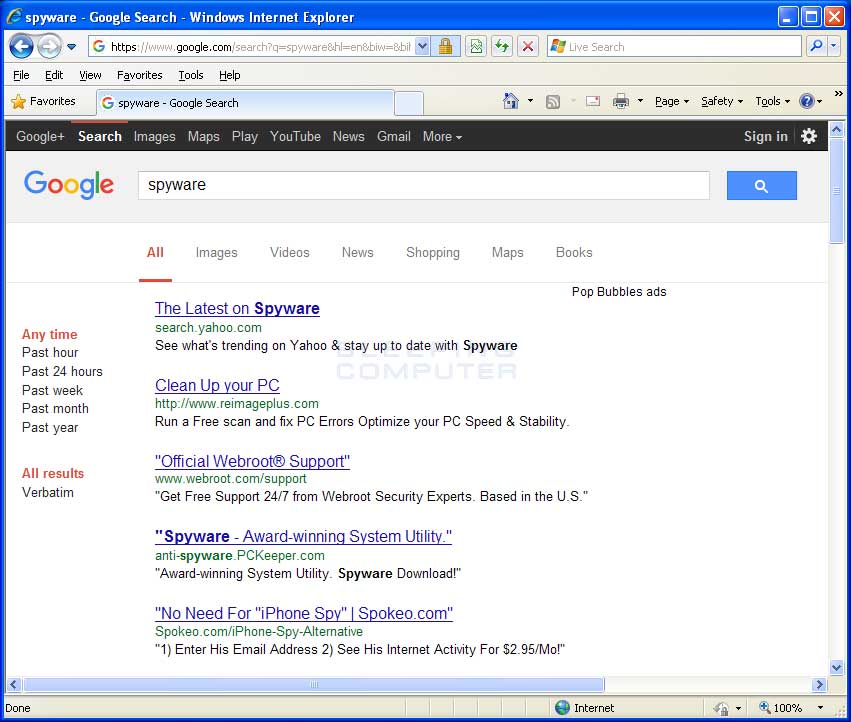Click the spyware search query box
851x722 pixels.
pos(423,185)
